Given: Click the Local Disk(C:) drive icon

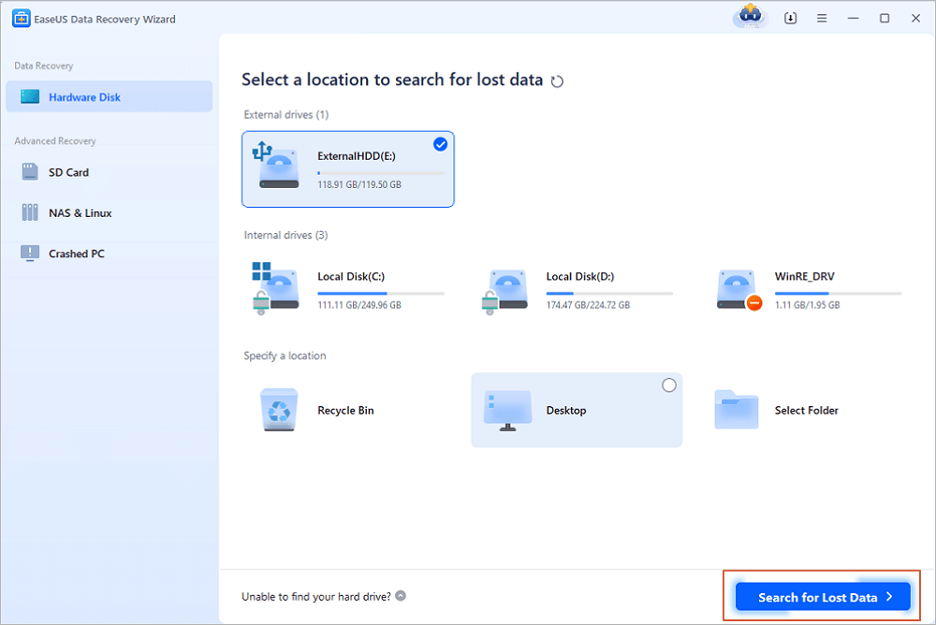Looking at the screenshot, I should point(276,288).
